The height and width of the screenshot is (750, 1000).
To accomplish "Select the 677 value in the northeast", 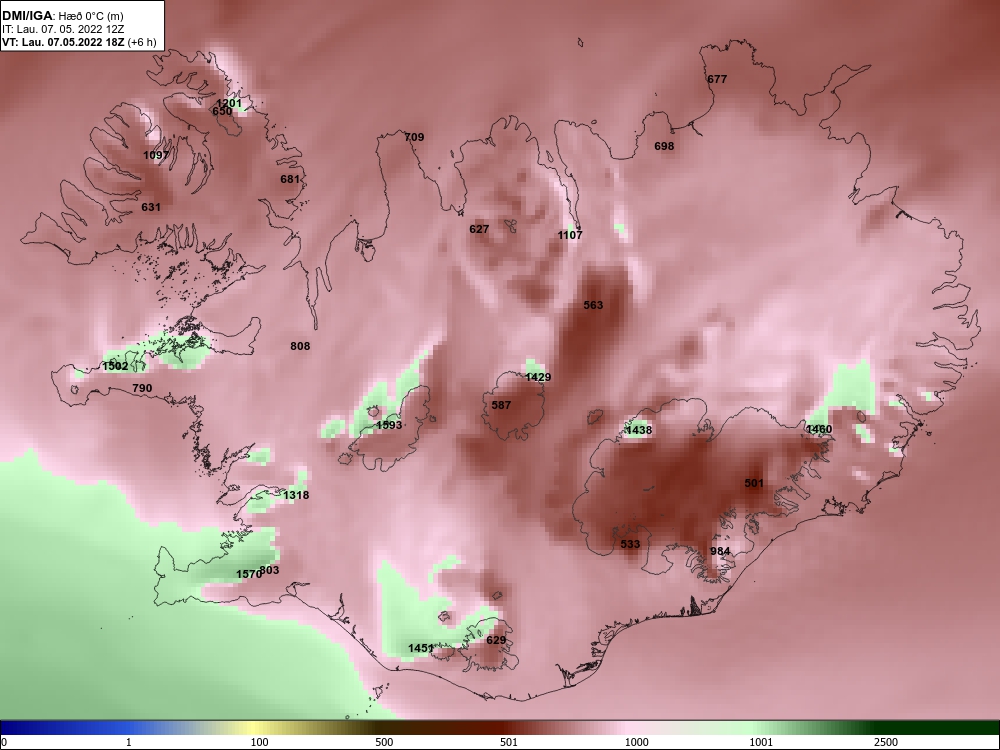I will coord(717,79).
